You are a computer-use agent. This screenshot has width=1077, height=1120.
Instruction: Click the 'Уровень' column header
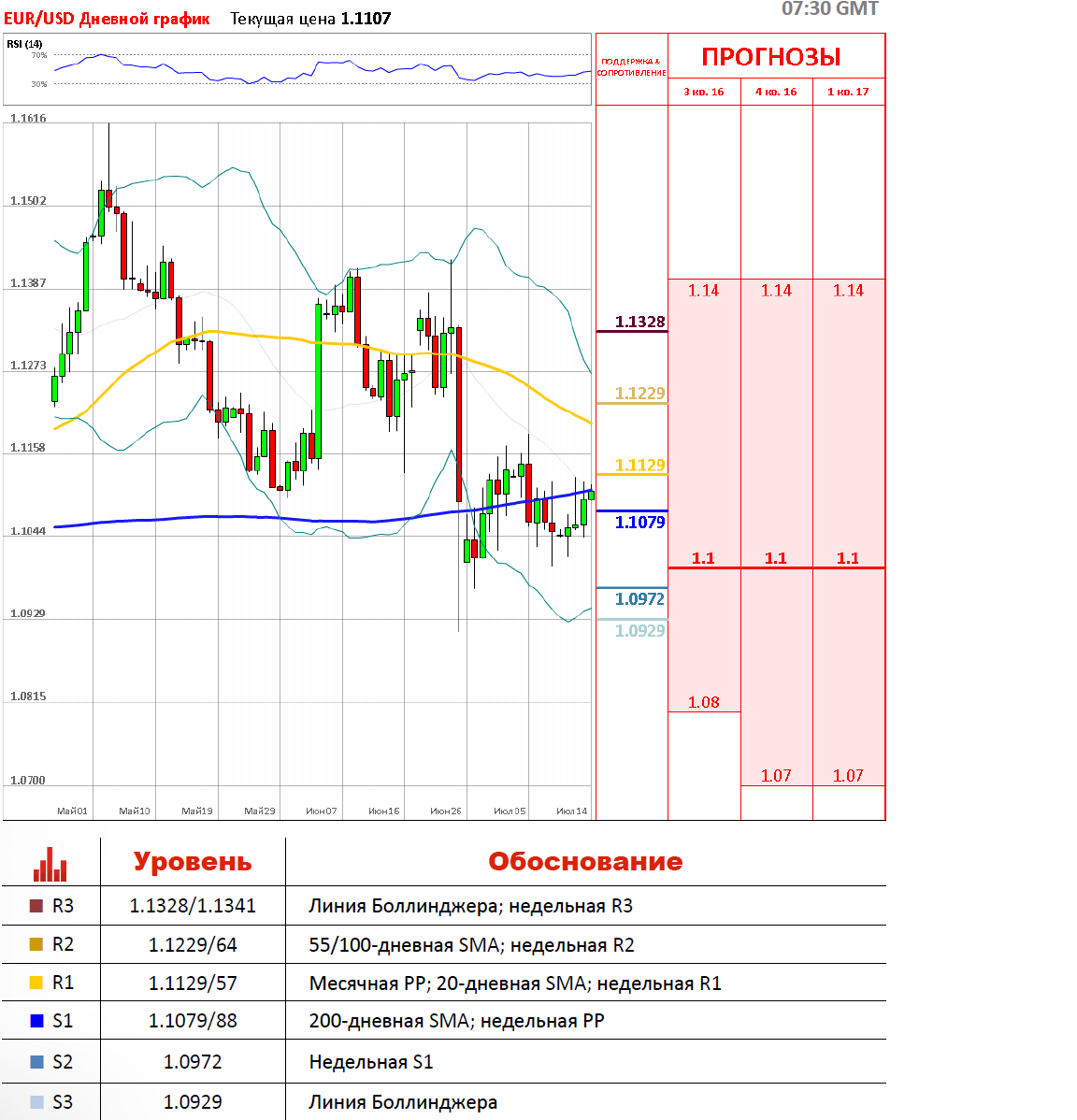point(193,862)
